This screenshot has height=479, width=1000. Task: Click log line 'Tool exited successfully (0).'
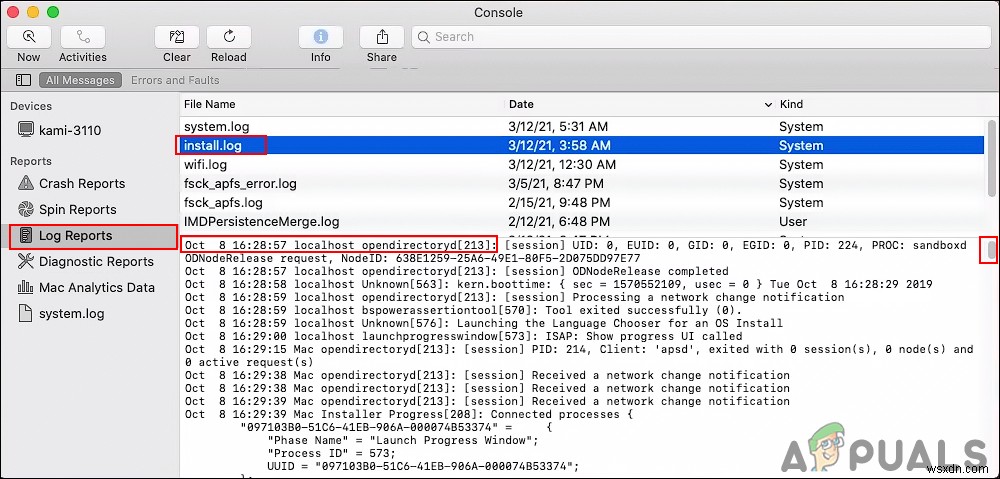pyautogui.click(x=463, y=311)
